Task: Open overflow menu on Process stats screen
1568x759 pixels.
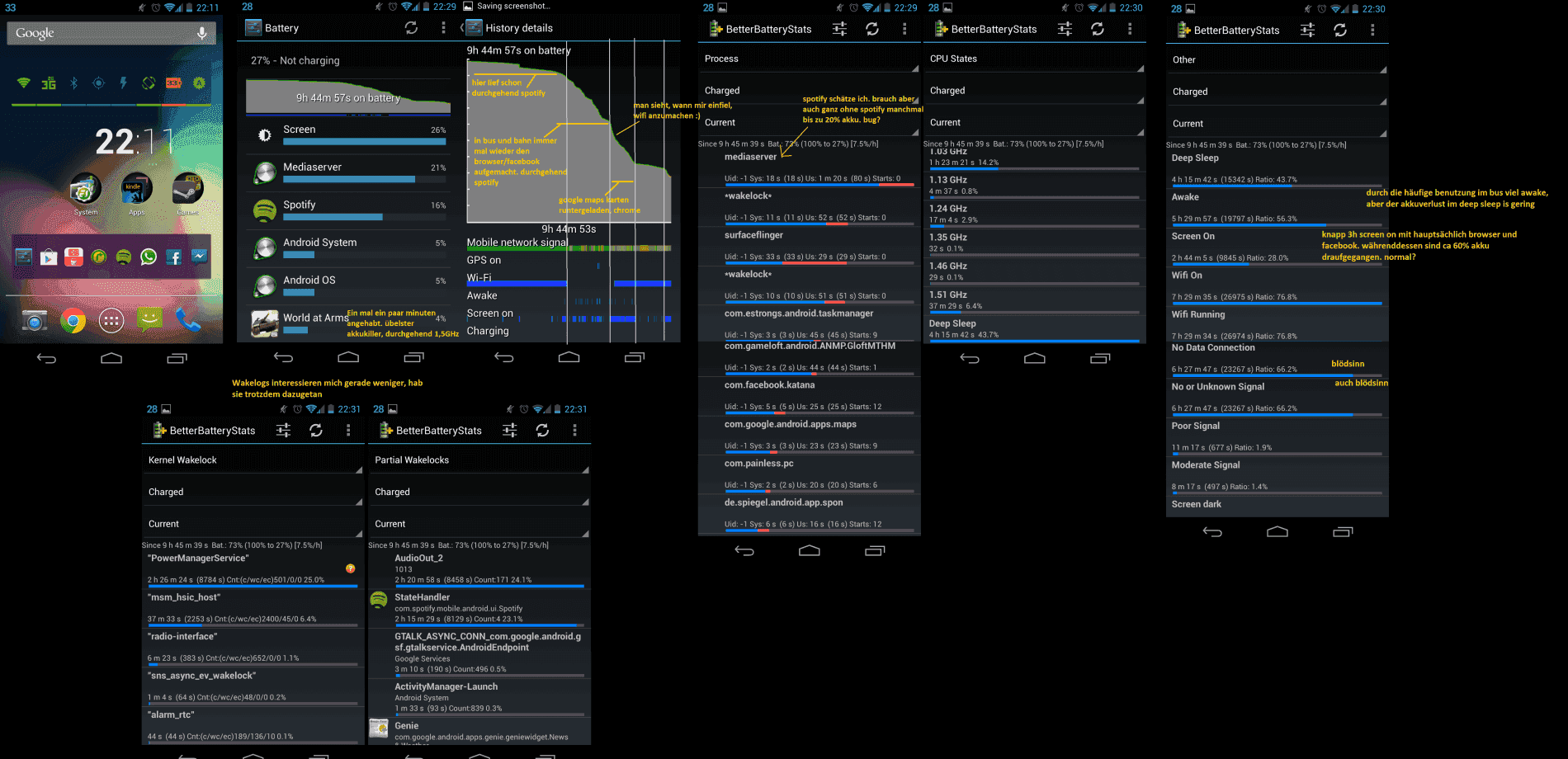Action: point(904,29)
